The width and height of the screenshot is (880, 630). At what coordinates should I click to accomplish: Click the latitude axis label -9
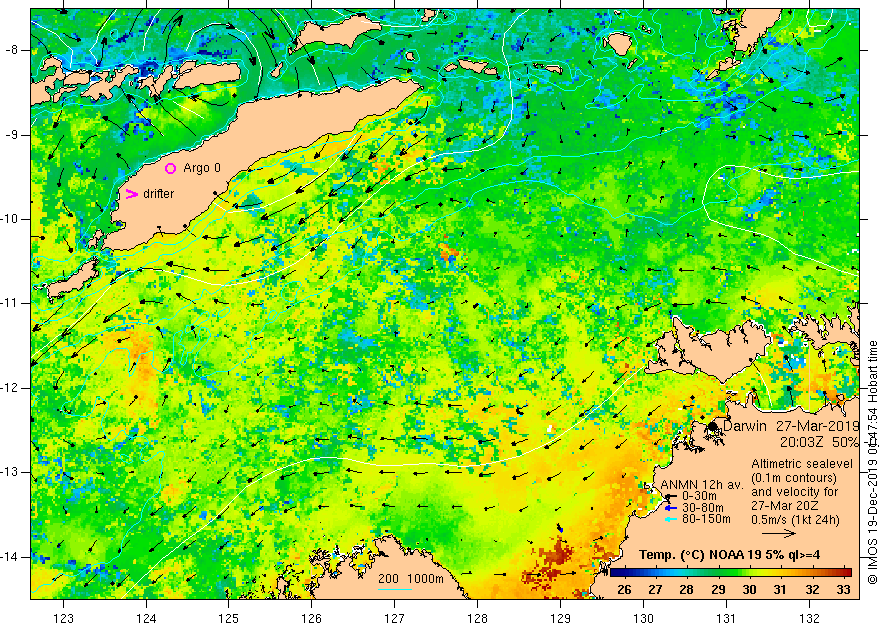pyautogui.click(x=11, y=135)
